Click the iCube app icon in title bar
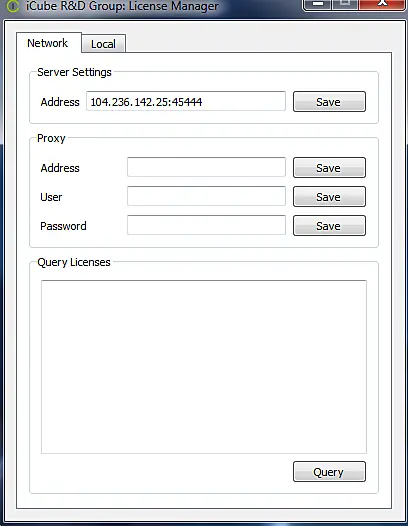 pyautogui.click(x=13, y=6)
